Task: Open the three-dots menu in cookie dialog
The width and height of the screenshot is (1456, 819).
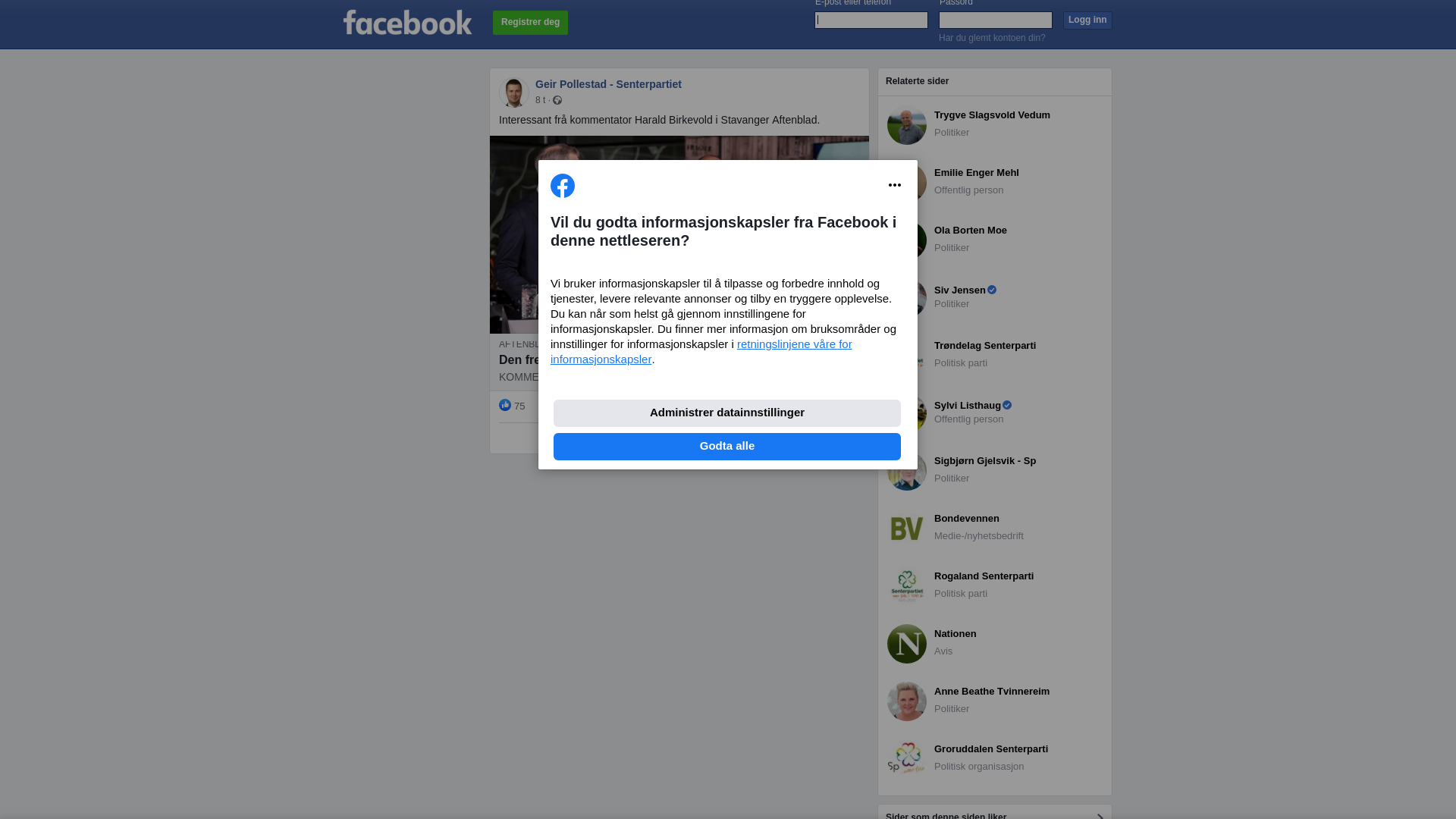Action: coord(895,185)
